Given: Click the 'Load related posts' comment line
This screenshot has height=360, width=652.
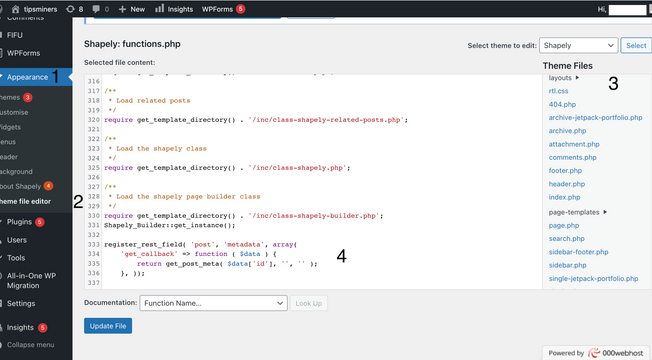Looking at the screenshot, I should 149,101.
